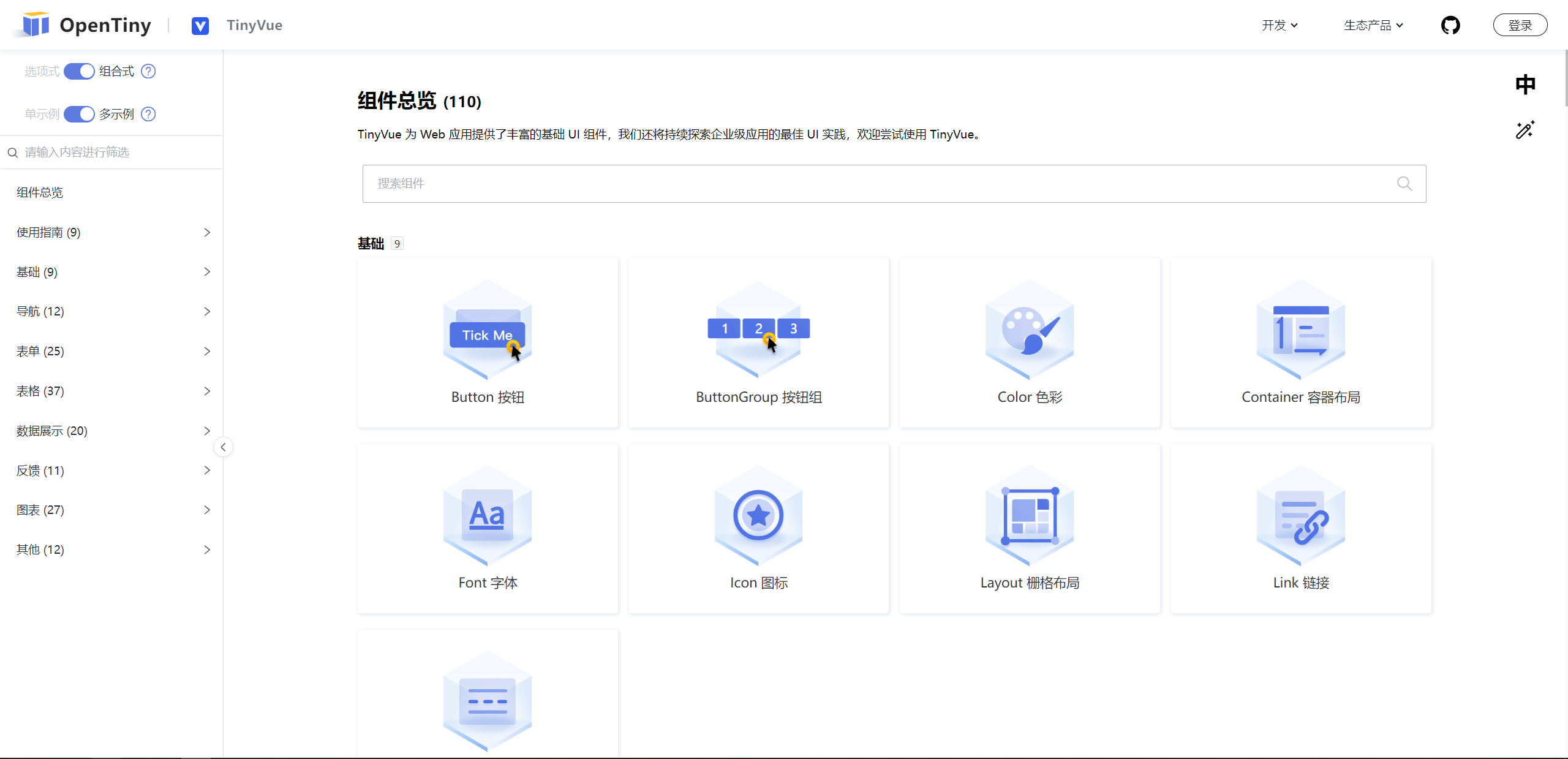
Task: Click the help icon beside 多示例
Action: (x=148, y=114)
